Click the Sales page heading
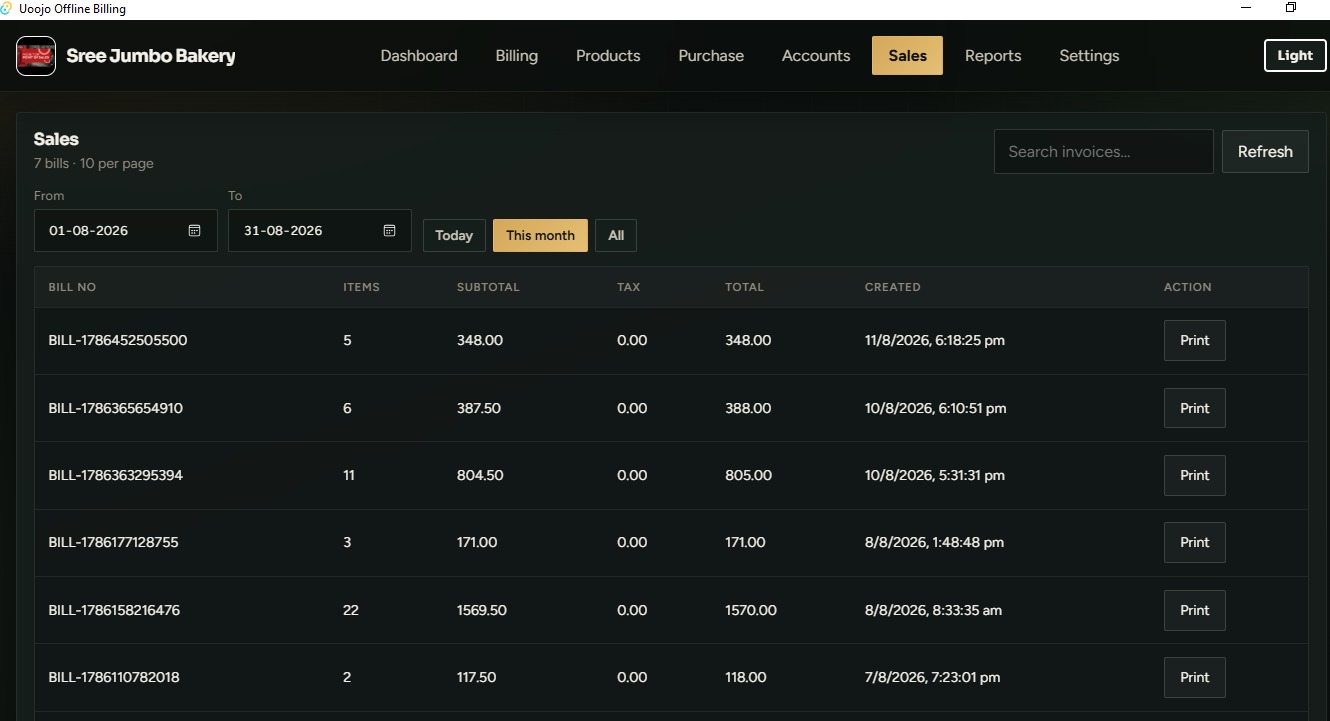Image resolution: width=1330 pixels, height=721 pixels. 56,139
